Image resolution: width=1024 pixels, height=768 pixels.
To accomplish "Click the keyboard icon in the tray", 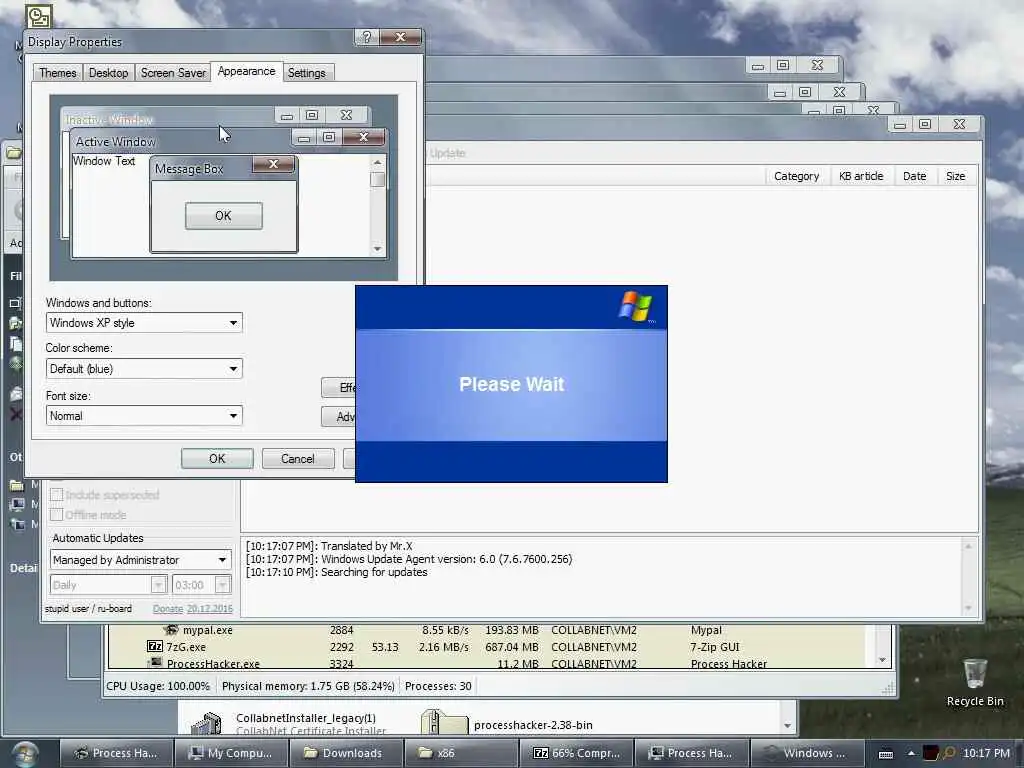I will point(886,754).
